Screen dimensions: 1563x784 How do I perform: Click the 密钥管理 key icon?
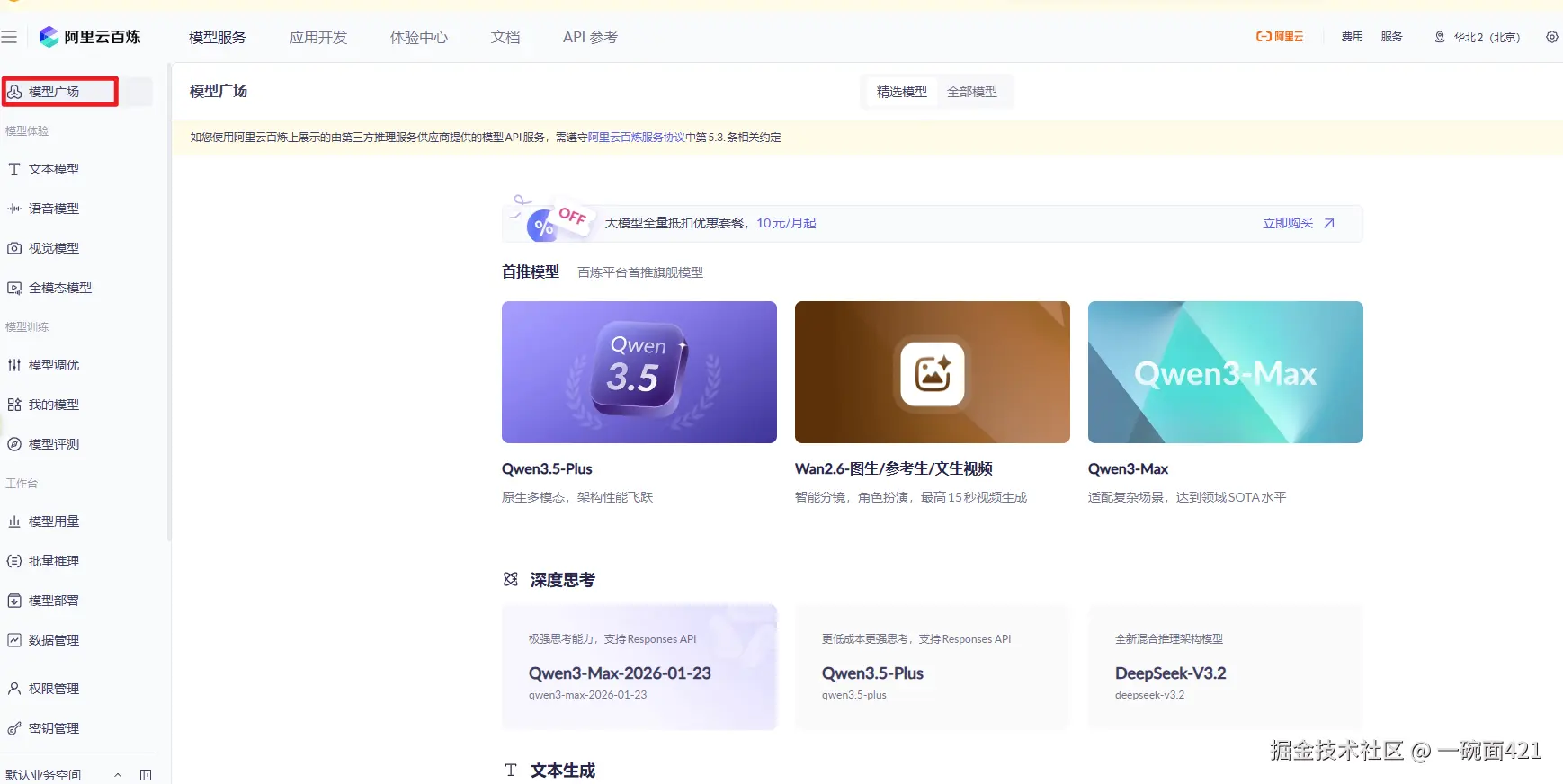point(14,728)
